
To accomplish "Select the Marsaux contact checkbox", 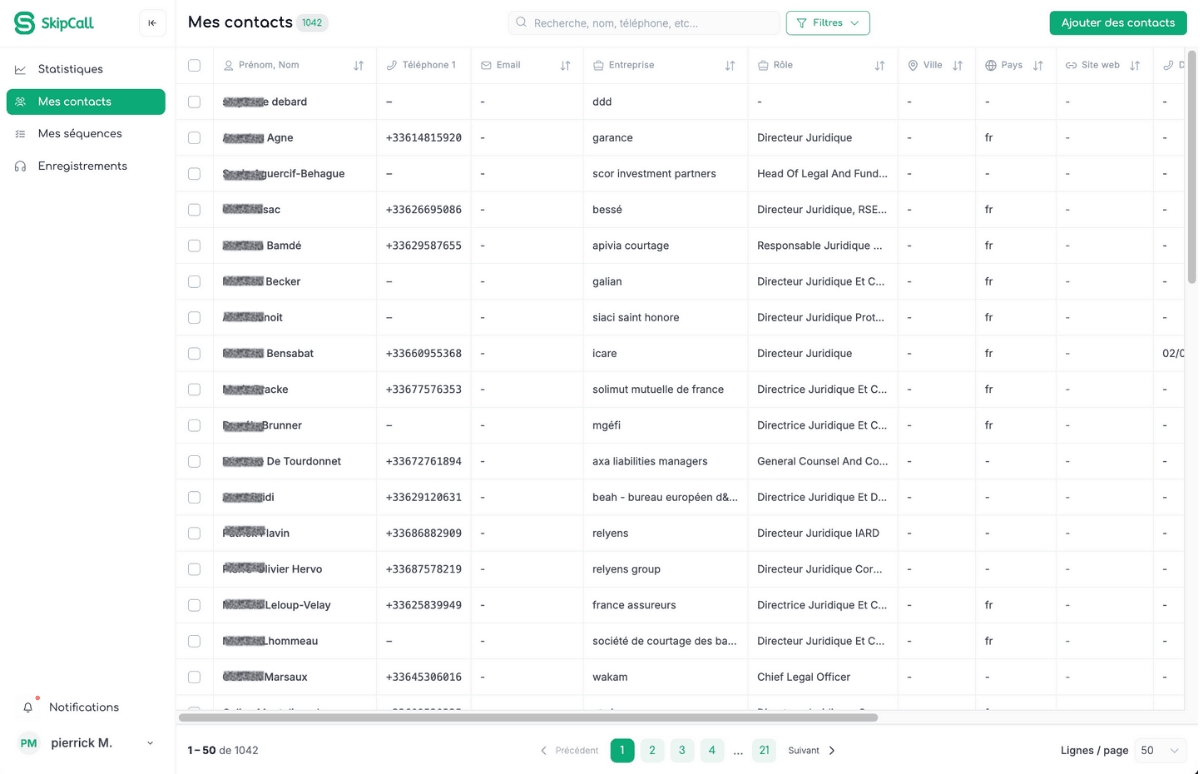I will (194, 677).
